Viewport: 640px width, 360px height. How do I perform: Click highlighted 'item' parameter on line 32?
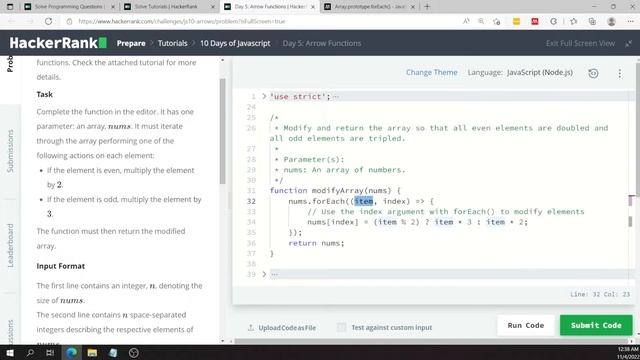pyautogui.click(x=363, y=201)
